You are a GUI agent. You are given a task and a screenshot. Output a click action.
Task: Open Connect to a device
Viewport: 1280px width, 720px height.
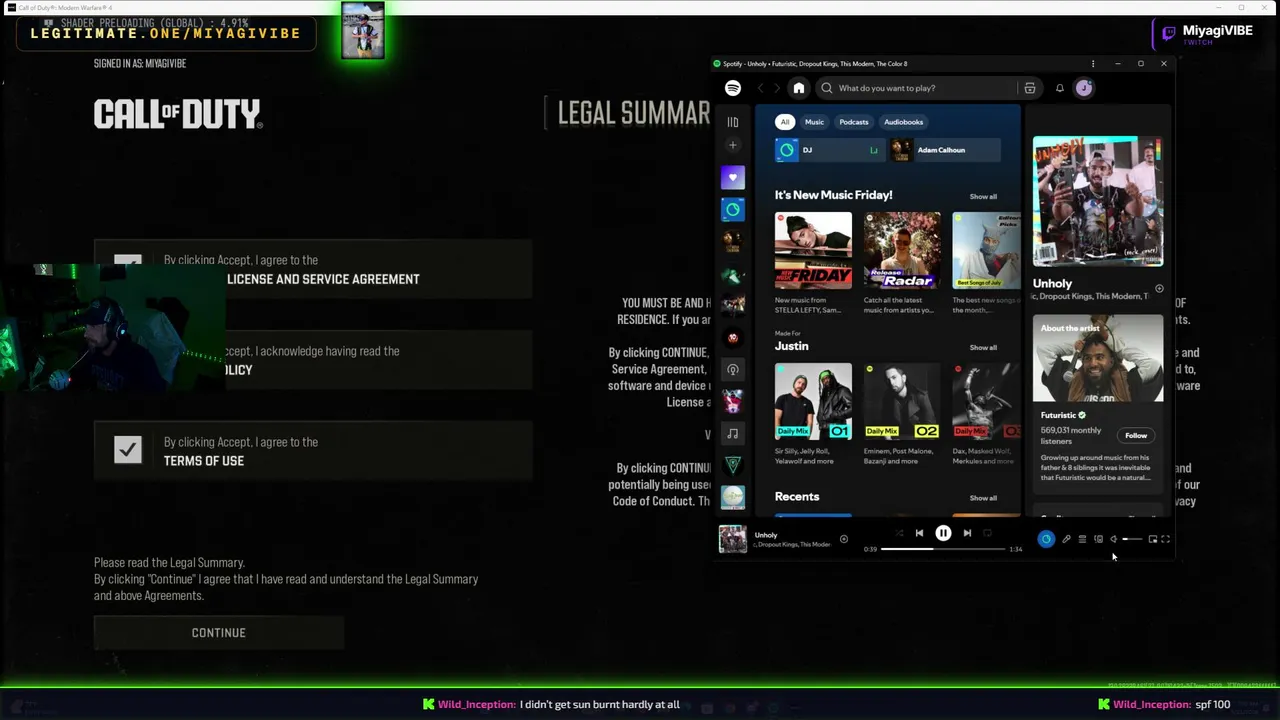(1098, 539)
